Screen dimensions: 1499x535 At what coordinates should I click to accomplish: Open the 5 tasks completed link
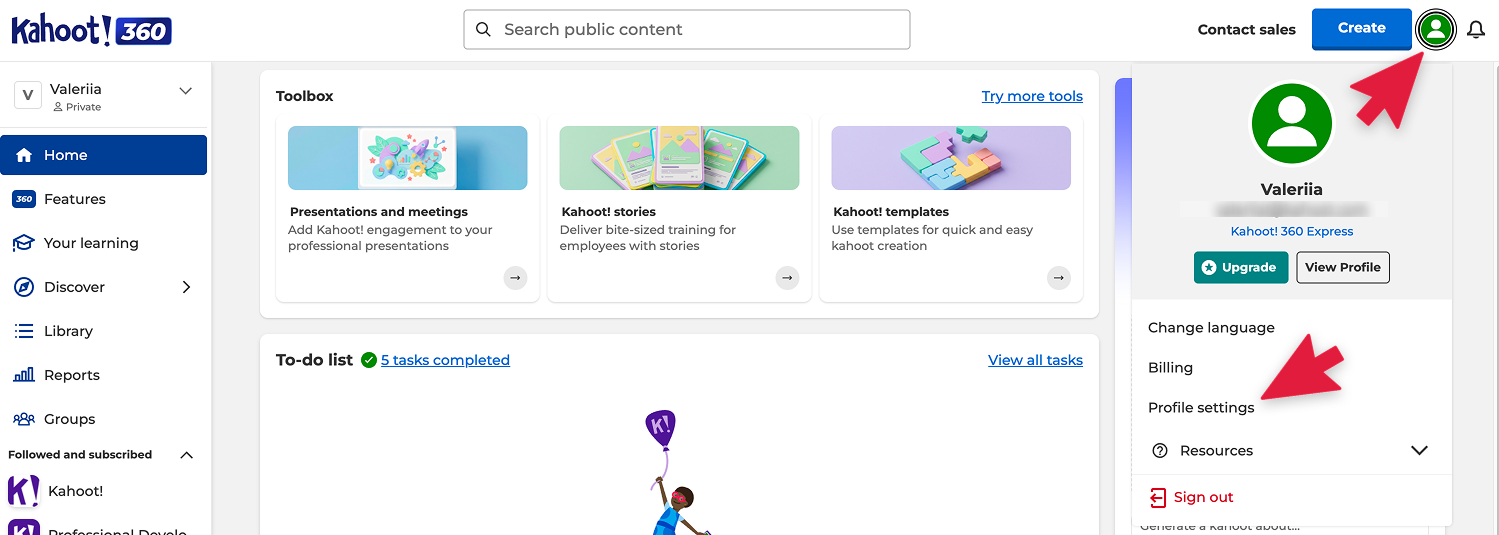pos(445,360)
